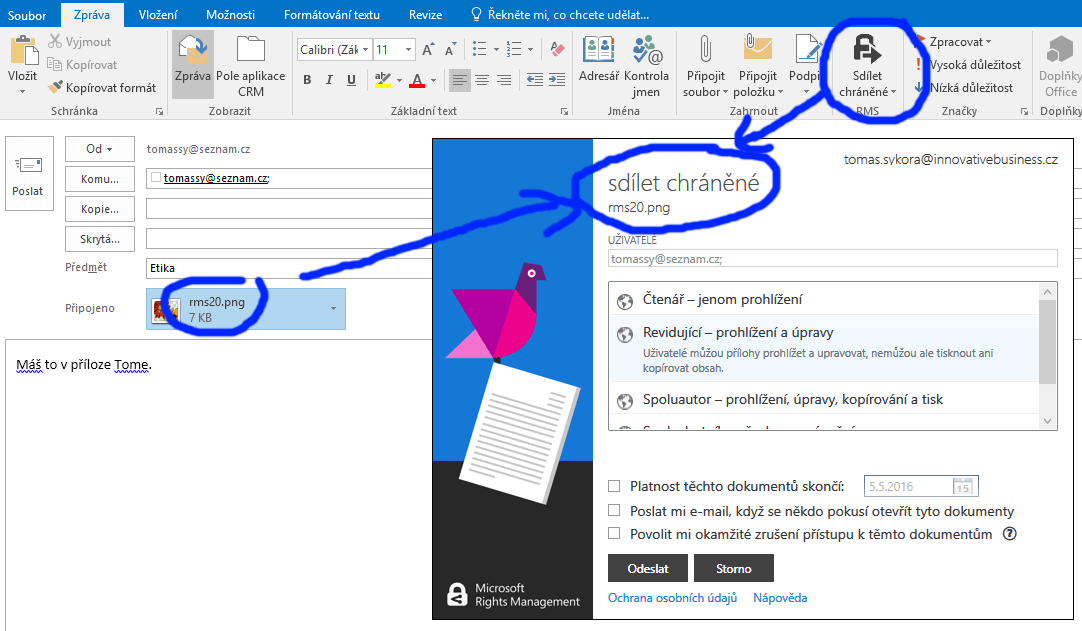Click the permissions list scrollbar thumb
This screenshot has width=1082, height=631.
[1047, 342]
